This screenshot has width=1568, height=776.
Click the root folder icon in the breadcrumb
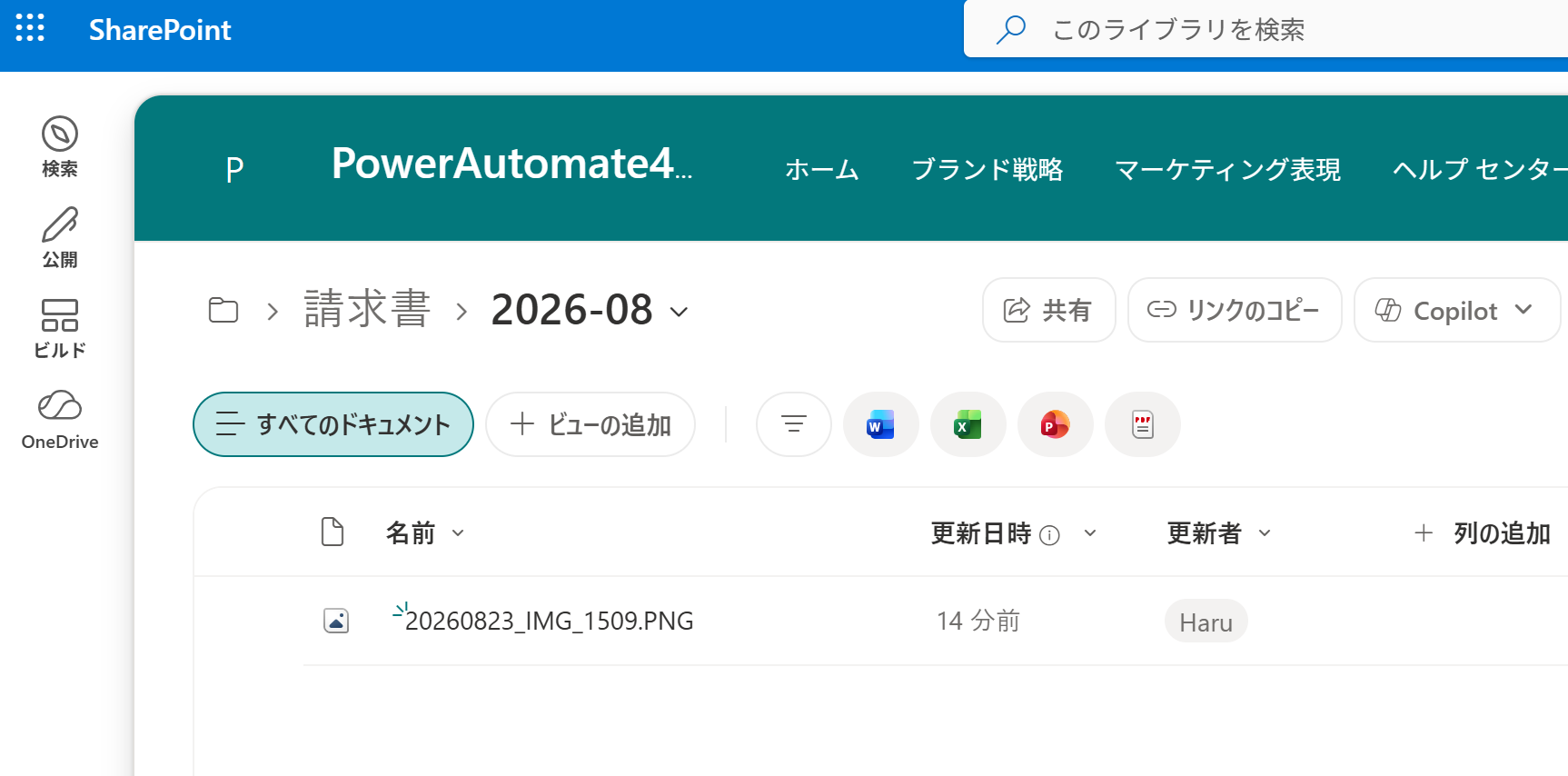tap(223, 311)
